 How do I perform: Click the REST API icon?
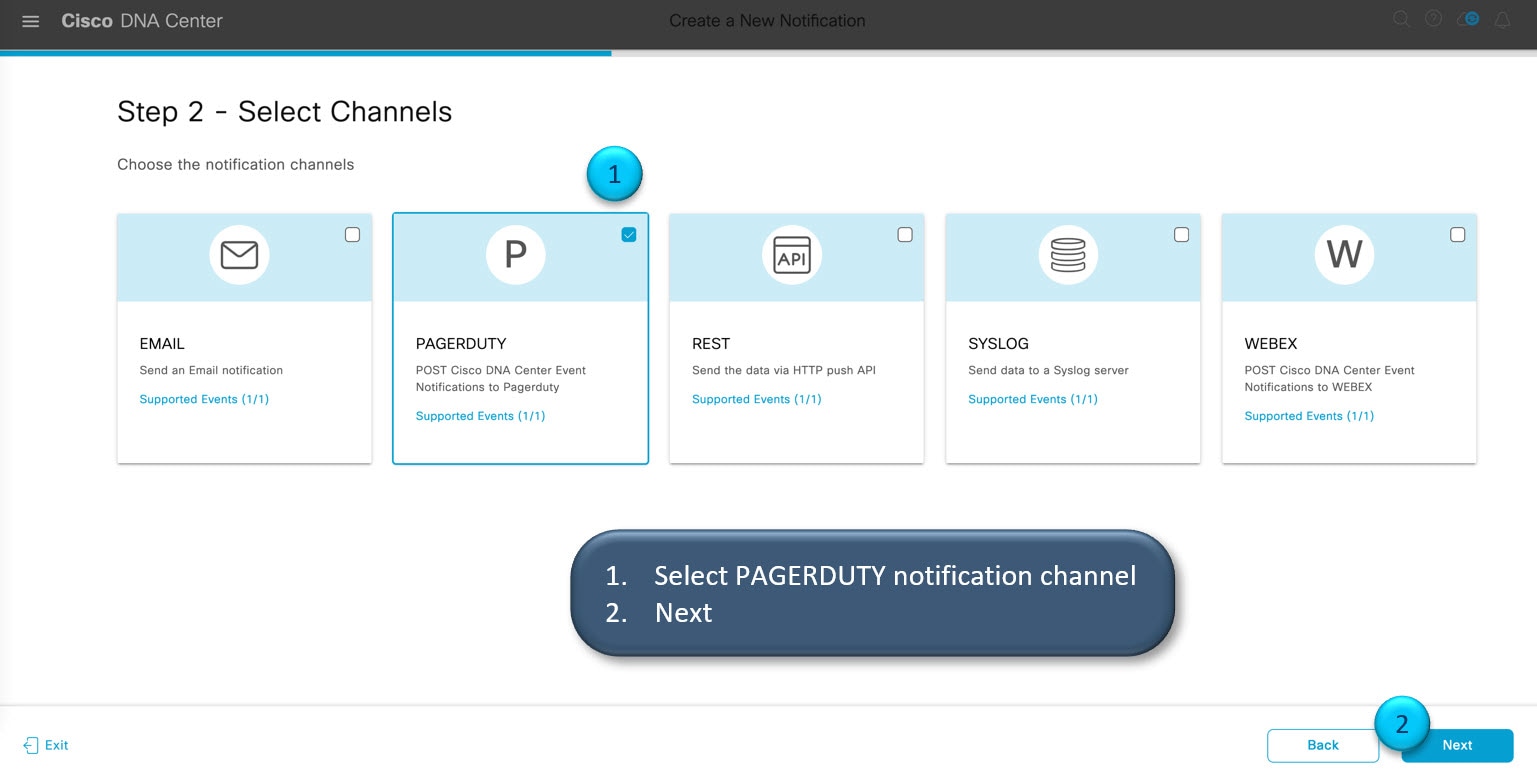[792, 255]
